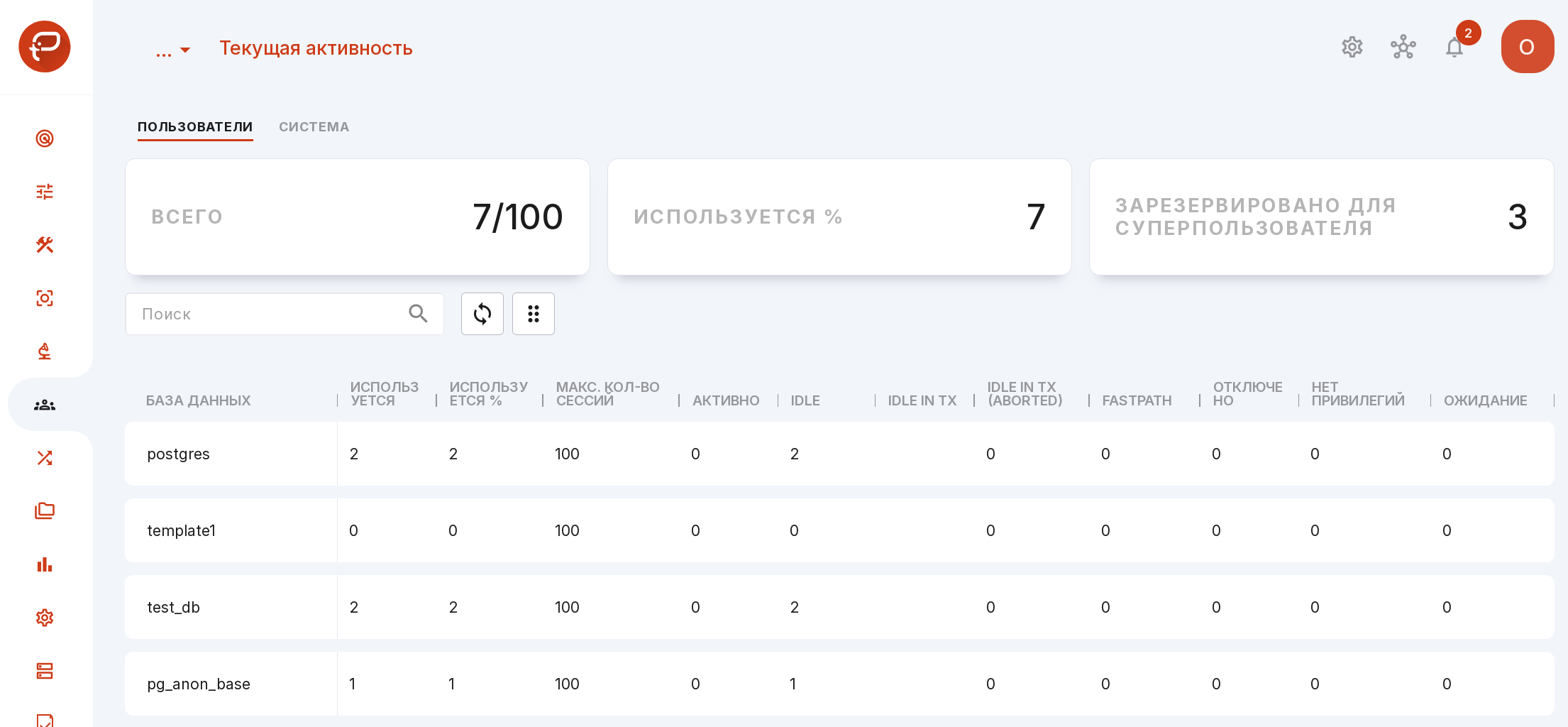Click the ВСЕГО 7/100 card
This screenshot has width=1568, height=727.
pyautogui.click(x=358, y=217)
